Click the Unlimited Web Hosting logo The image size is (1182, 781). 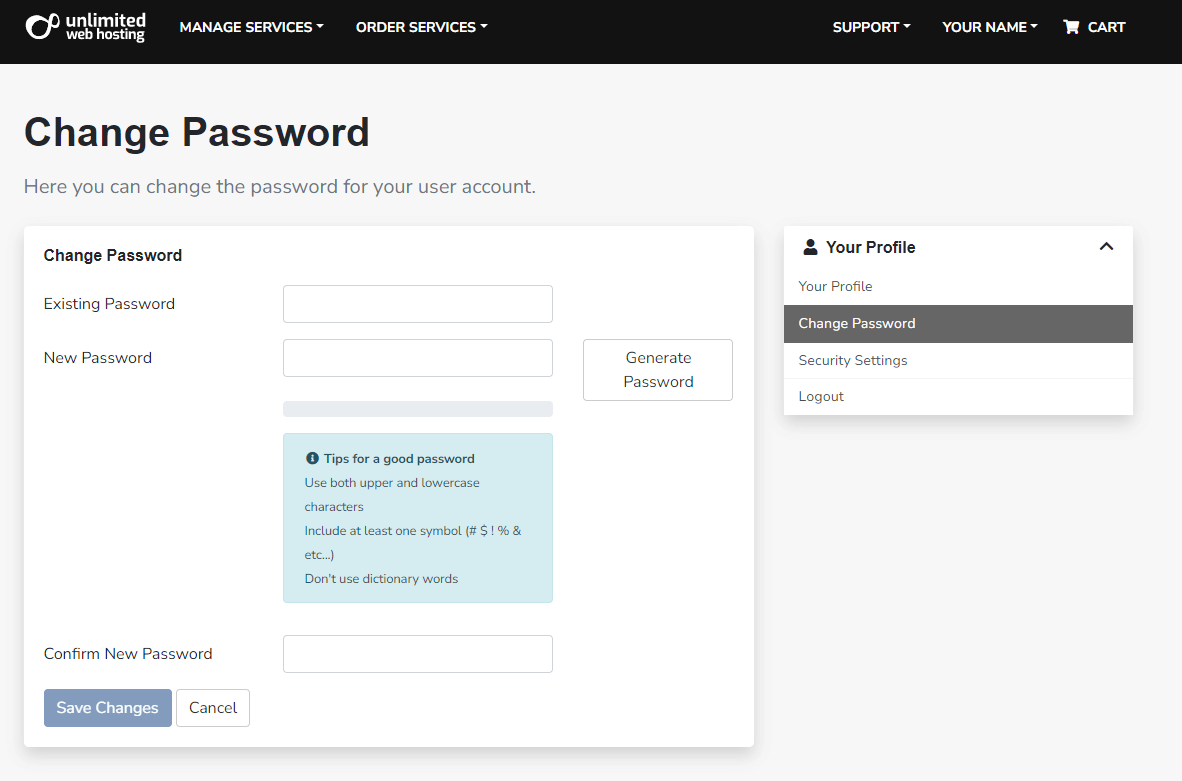click(x=85, y=27)
